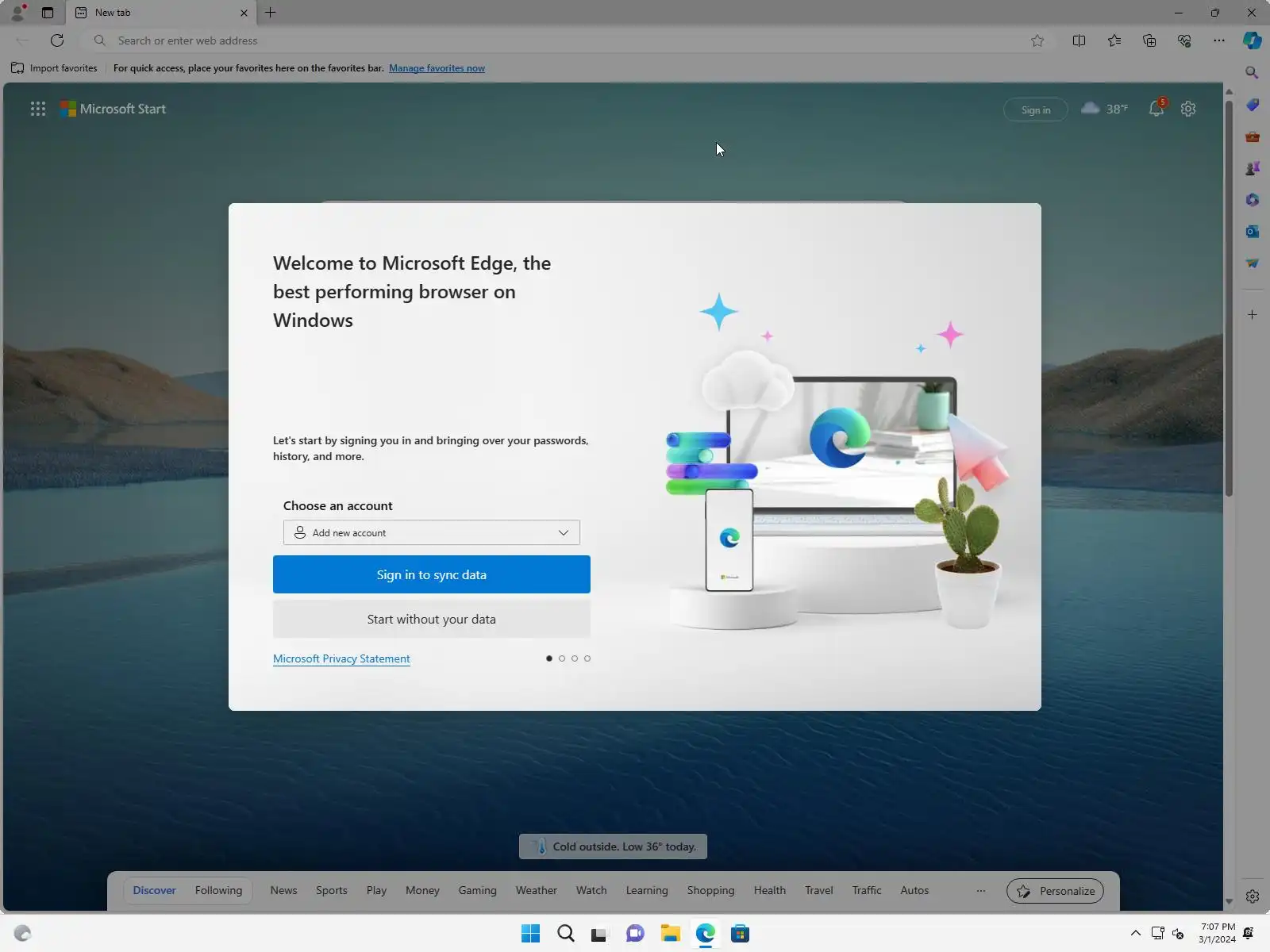Open Games sidebar icon
1270x952 pixels.
1253,168
